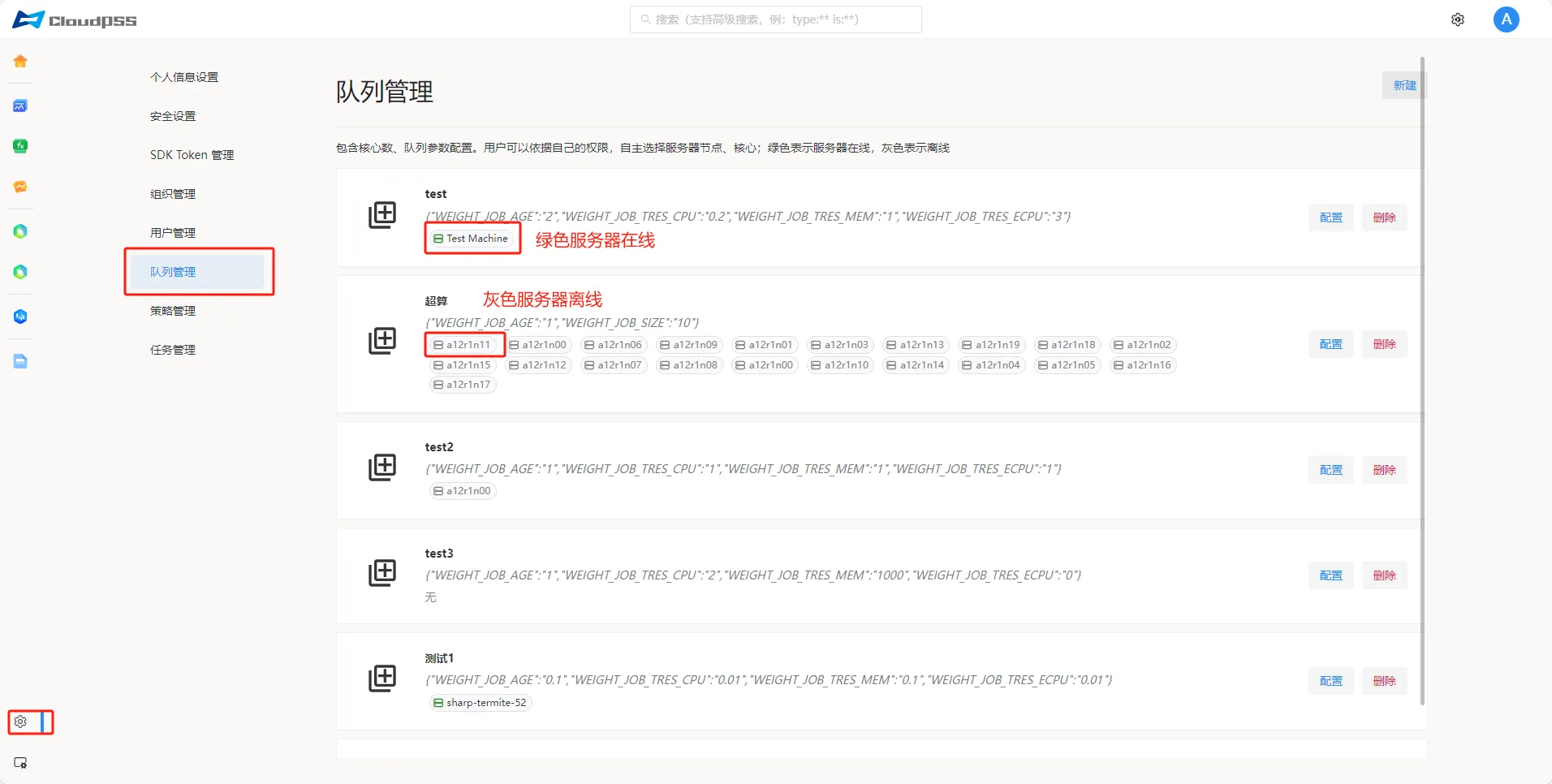Click the a12r1n09 server tag

689,345
